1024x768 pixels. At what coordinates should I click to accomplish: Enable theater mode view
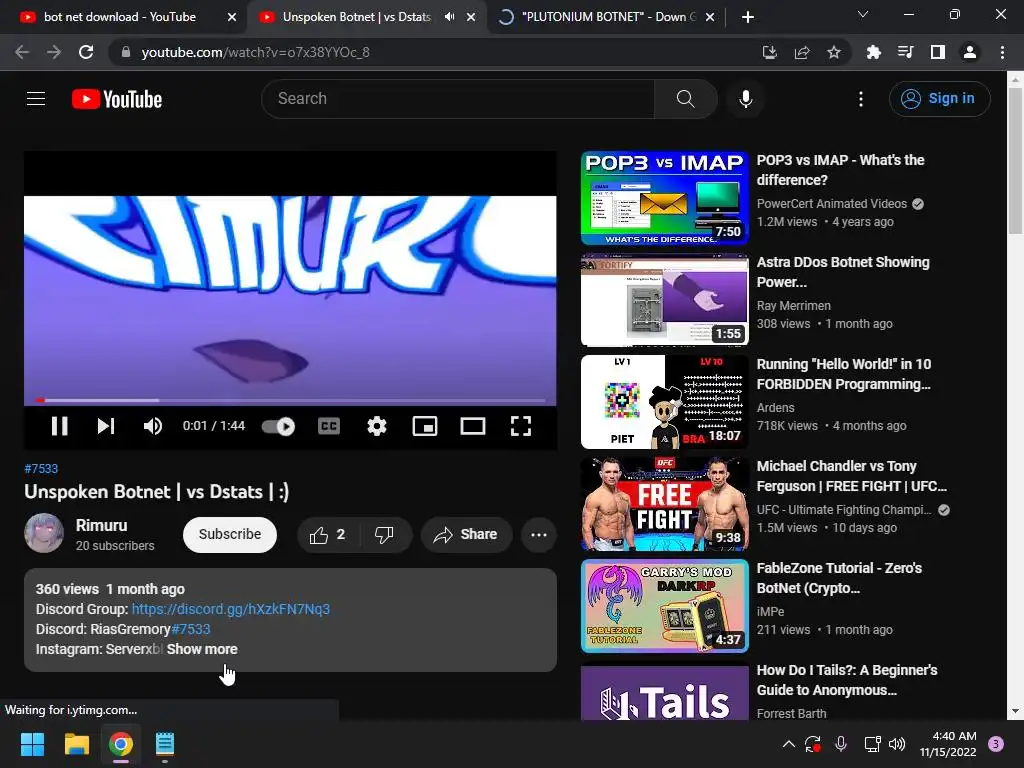(473, 426)
